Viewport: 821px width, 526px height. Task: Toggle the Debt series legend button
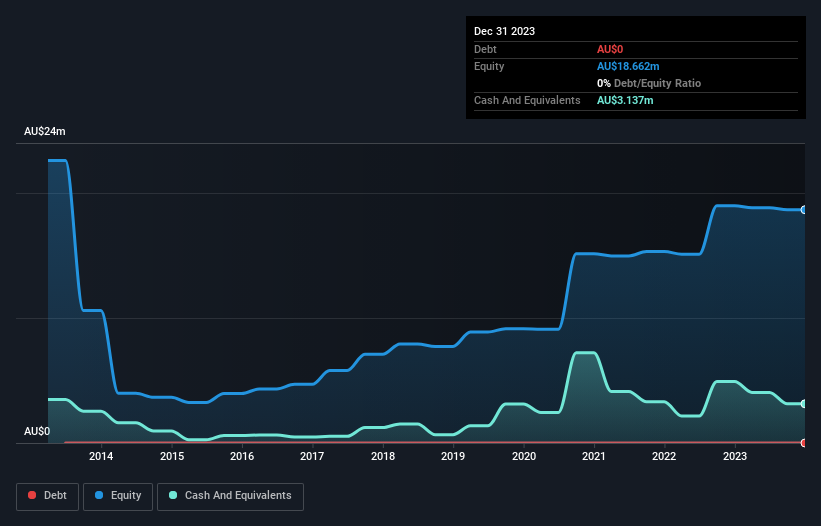coord(48,496)
